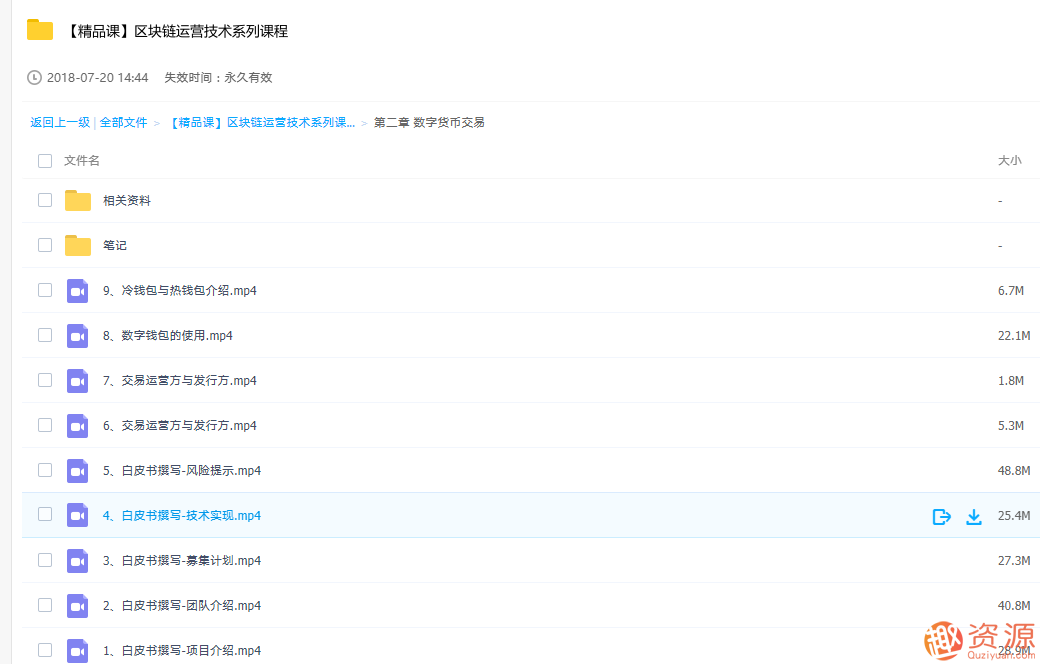Click the size value 48.8M
1040x664 pixels.
pos(1014,471)
